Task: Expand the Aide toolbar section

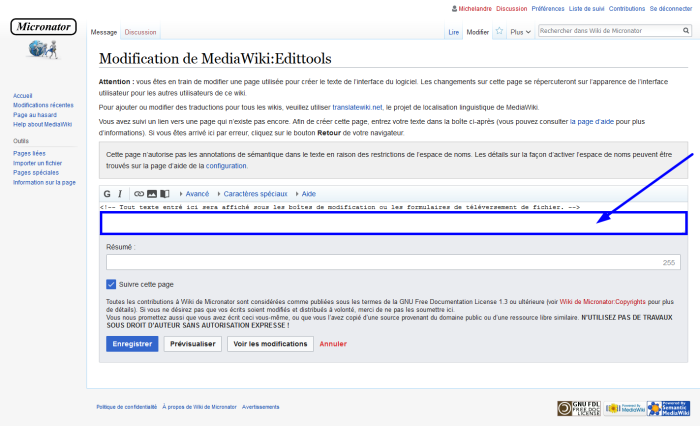Action: (x=306, y=194)
